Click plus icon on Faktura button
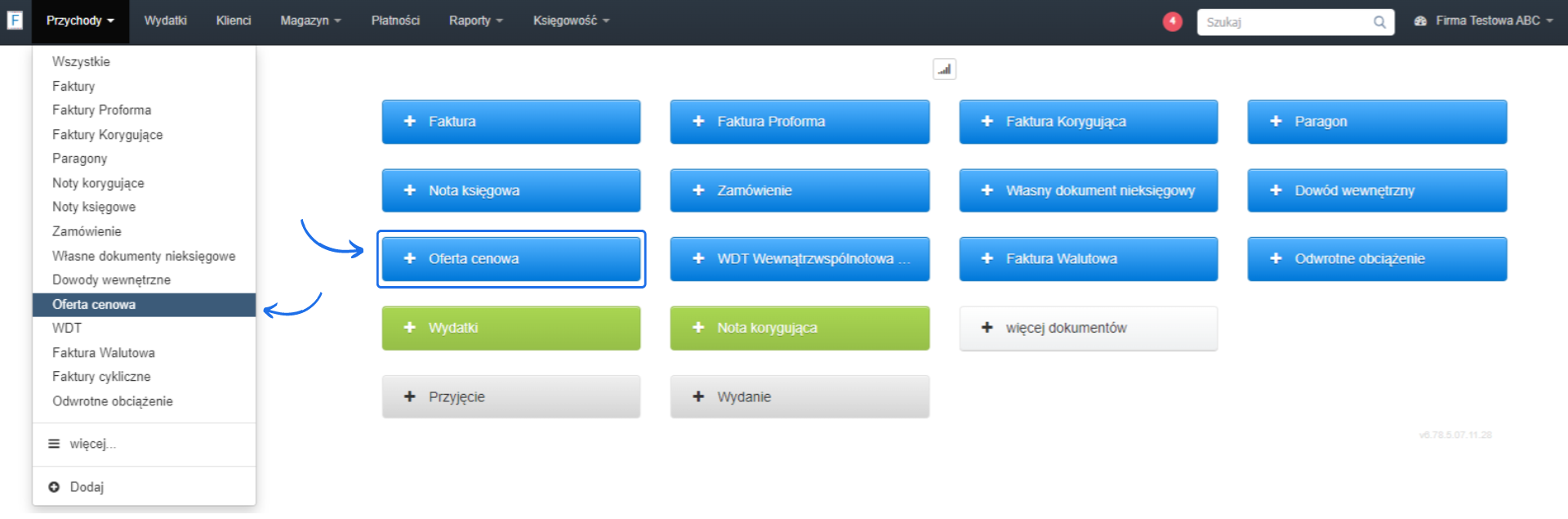 click(x=410, y=122)
